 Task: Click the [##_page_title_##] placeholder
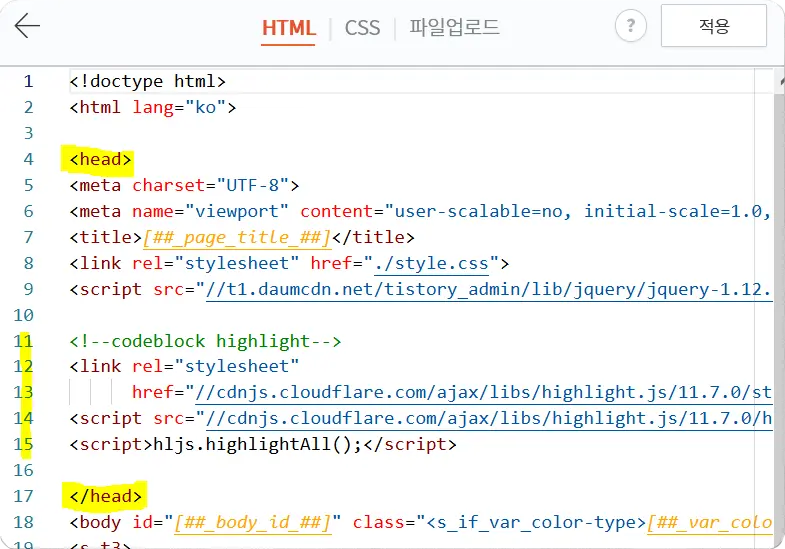tap(237, 237)
